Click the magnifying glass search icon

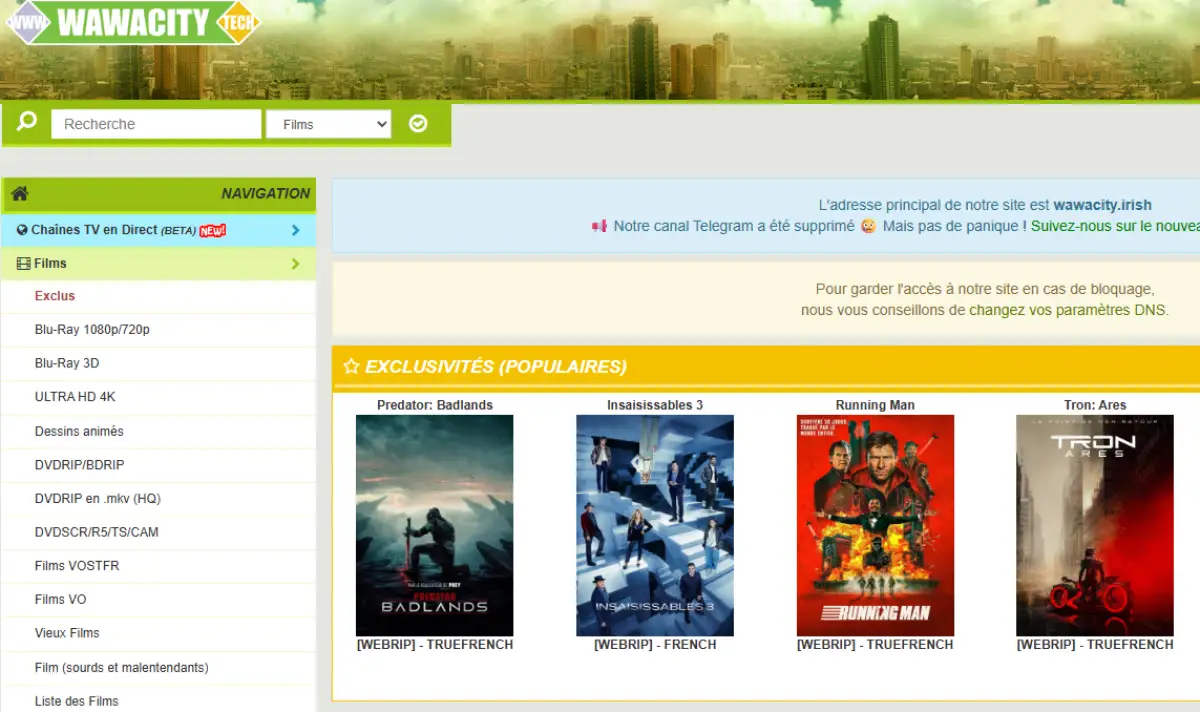pos(27,122)
